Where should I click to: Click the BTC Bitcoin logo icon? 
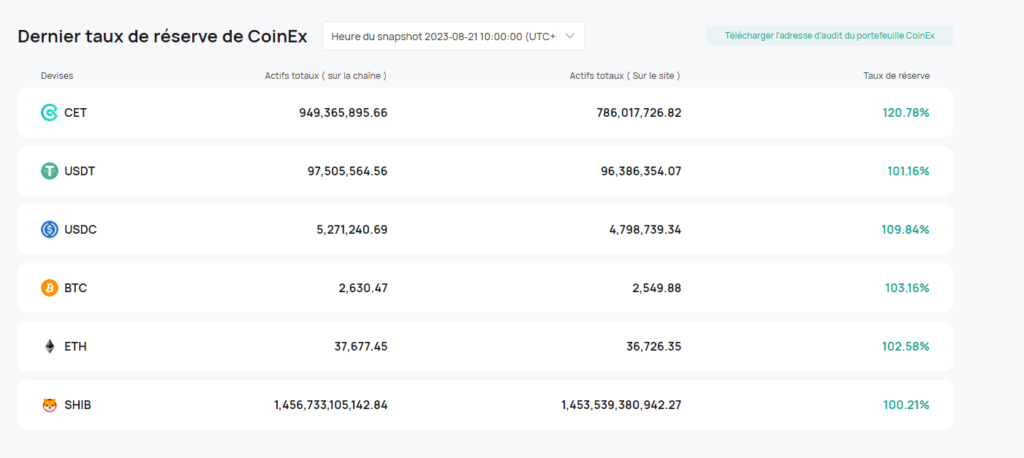[50, 287]
